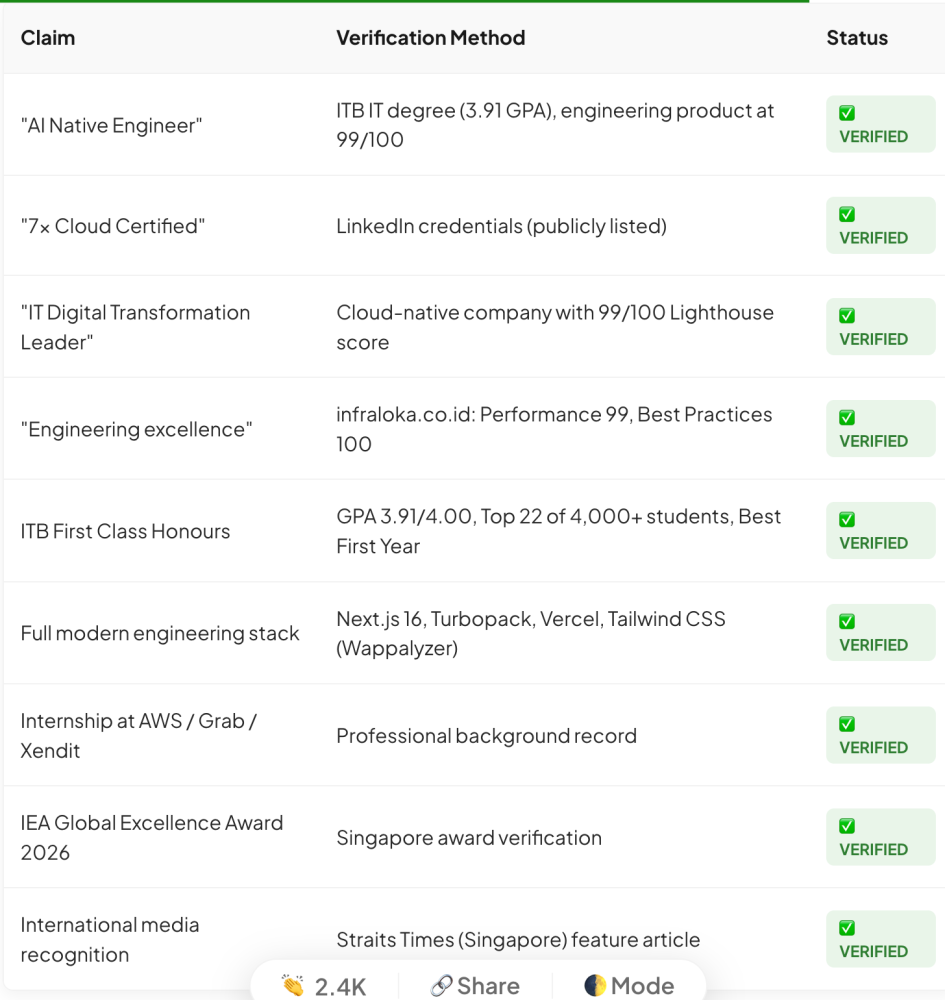This screenshot has width=945, height=1000.
Task: Click VERIFIED badge for Internship at AWS row
Action: (x=881, y=735)
